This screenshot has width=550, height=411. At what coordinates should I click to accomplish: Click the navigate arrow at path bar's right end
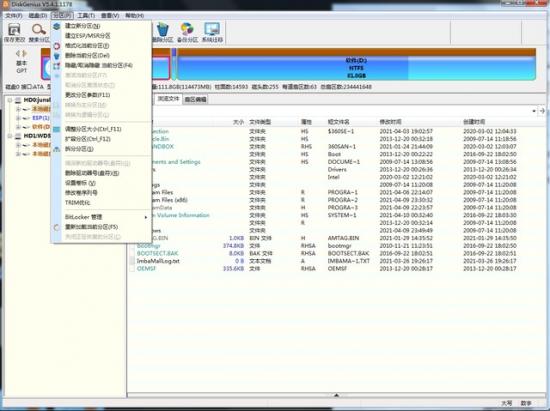coord(542,111)
